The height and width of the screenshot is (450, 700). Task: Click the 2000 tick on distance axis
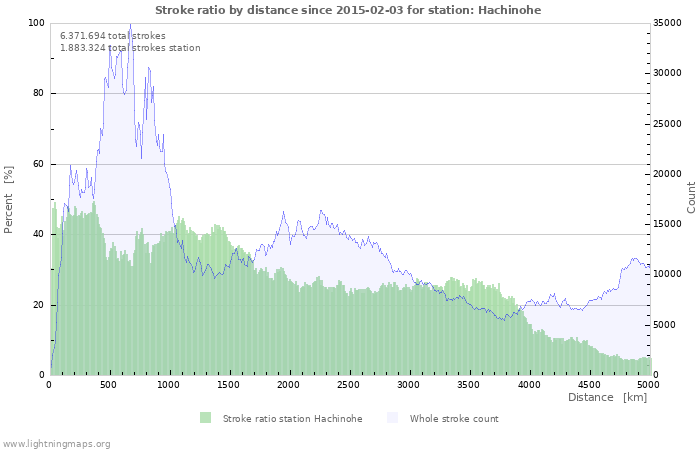(x=288, y=385)
